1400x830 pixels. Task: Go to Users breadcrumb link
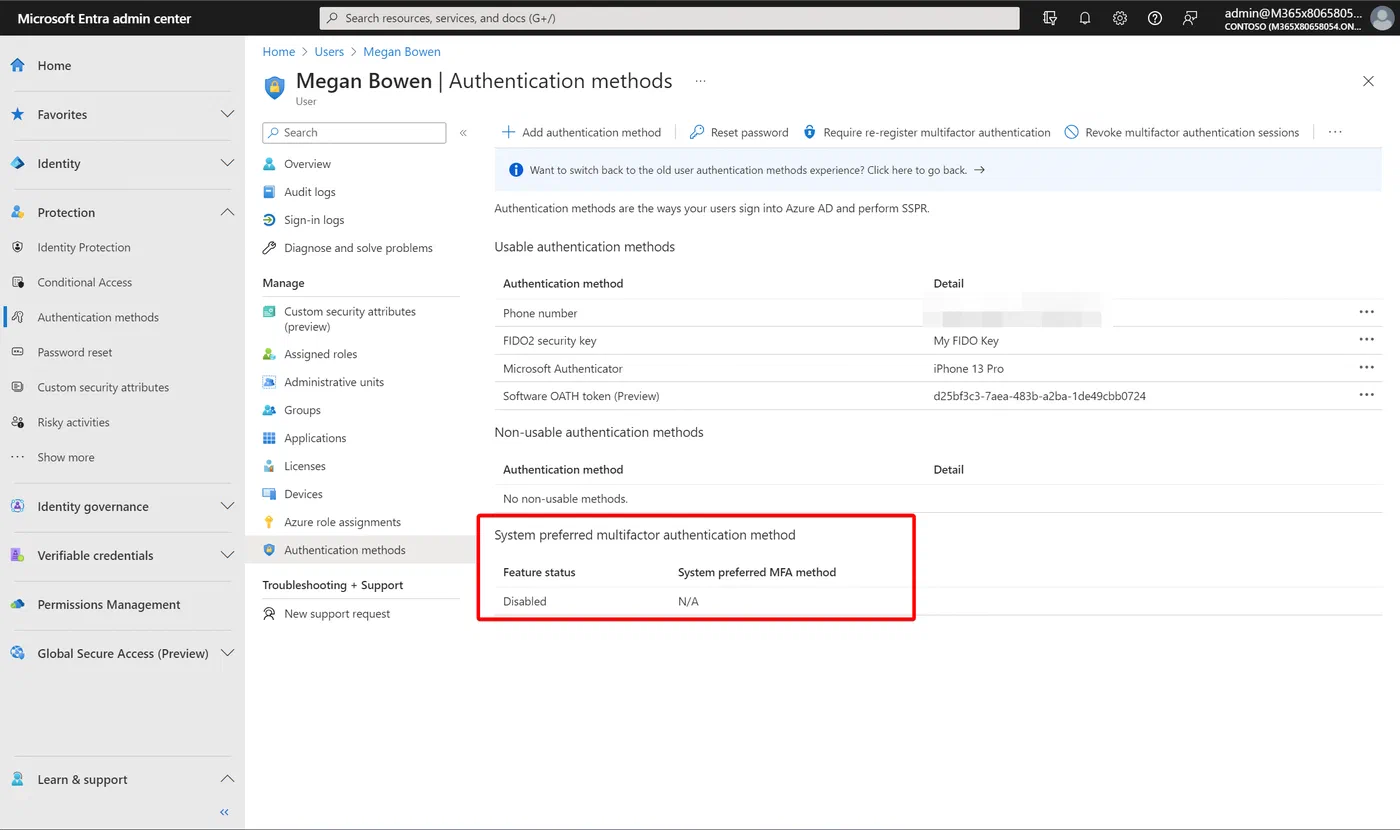click(x=329, y=52)
